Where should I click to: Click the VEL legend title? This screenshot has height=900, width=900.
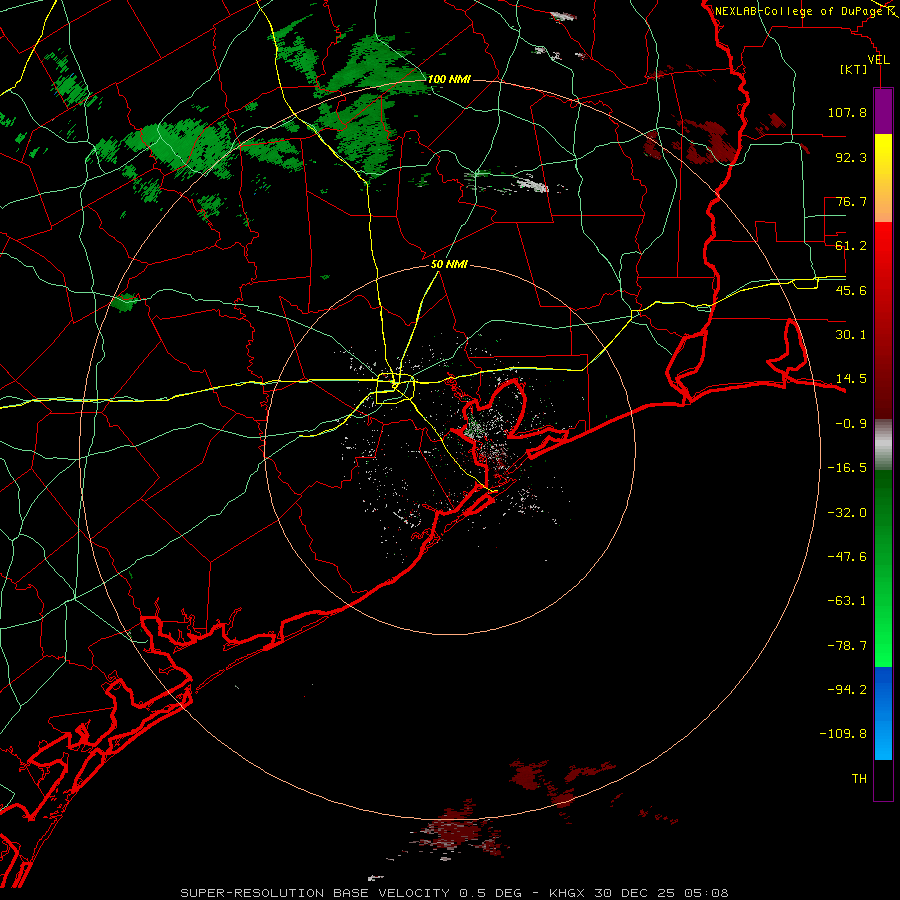coord(878,59)
